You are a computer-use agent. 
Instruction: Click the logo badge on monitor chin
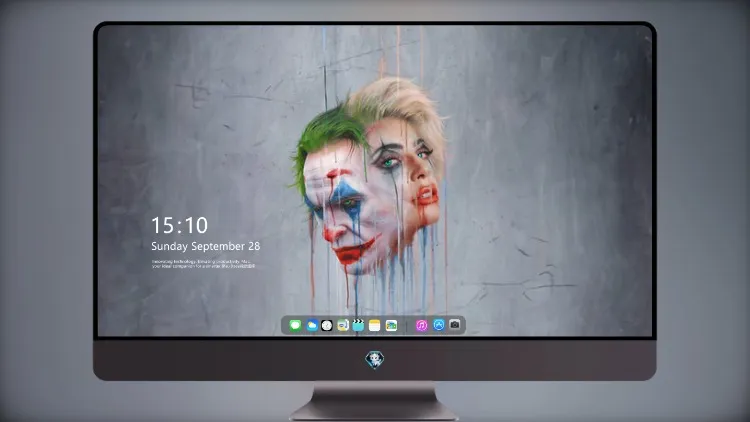(375, 360)
